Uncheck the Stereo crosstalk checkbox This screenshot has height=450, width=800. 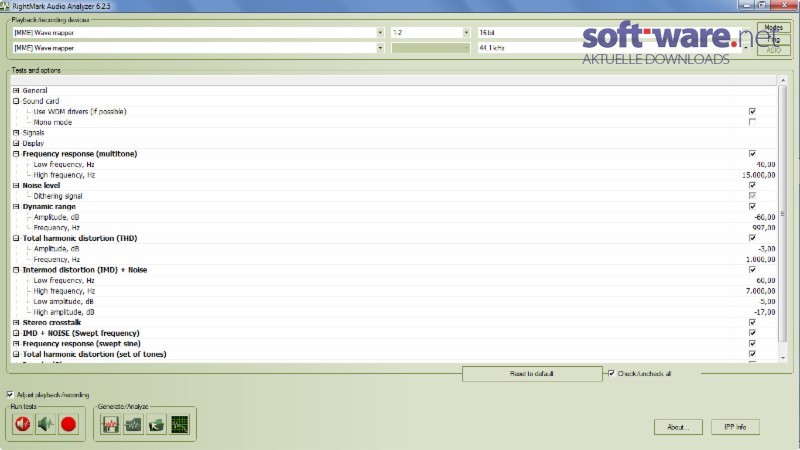point(752,322)
